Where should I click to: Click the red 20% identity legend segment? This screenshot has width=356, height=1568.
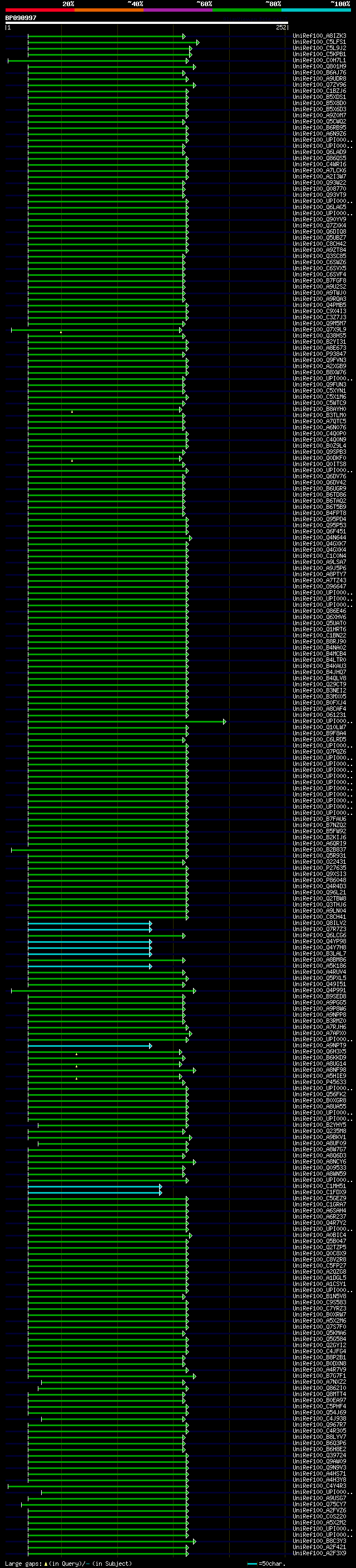(40, 11)
